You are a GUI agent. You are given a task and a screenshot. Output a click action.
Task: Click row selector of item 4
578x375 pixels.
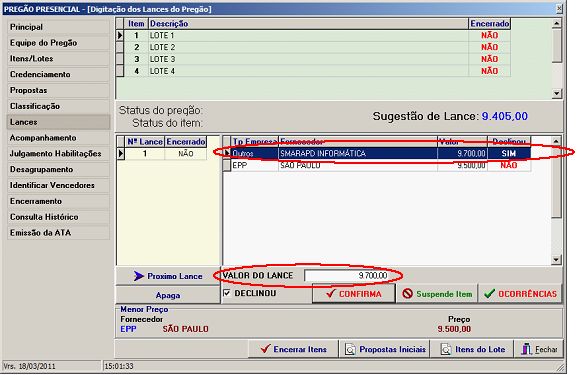[x=120, y=71]
